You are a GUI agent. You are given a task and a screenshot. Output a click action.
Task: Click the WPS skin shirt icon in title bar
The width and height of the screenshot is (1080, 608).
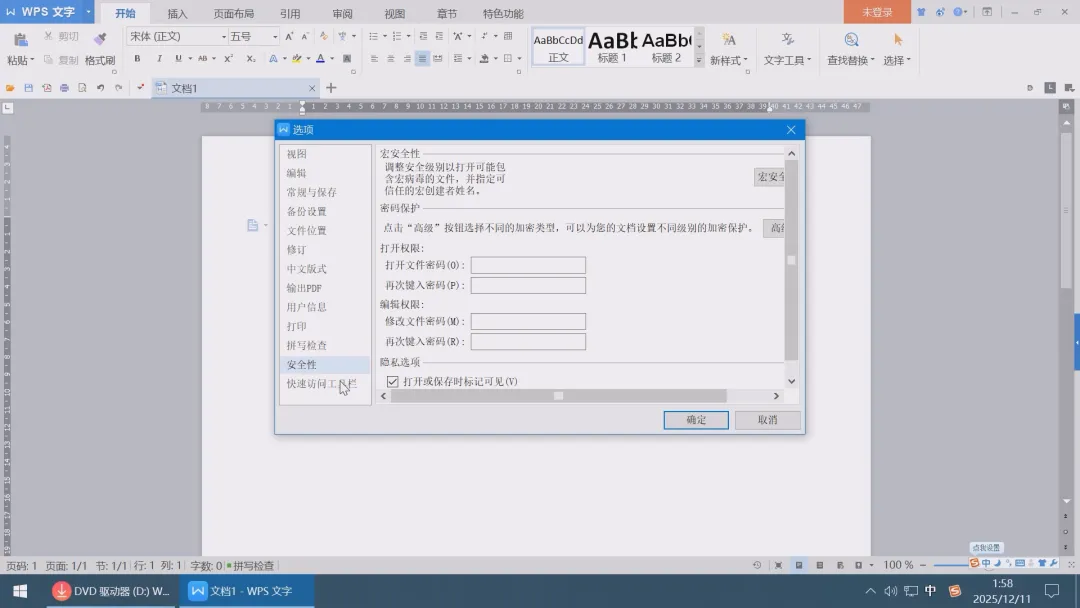point(921,12)
